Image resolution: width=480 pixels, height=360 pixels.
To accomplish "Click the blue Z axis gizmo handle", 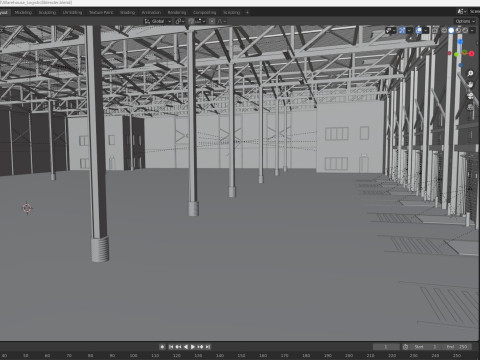I will pyautogui.click(x=460, y=41).
